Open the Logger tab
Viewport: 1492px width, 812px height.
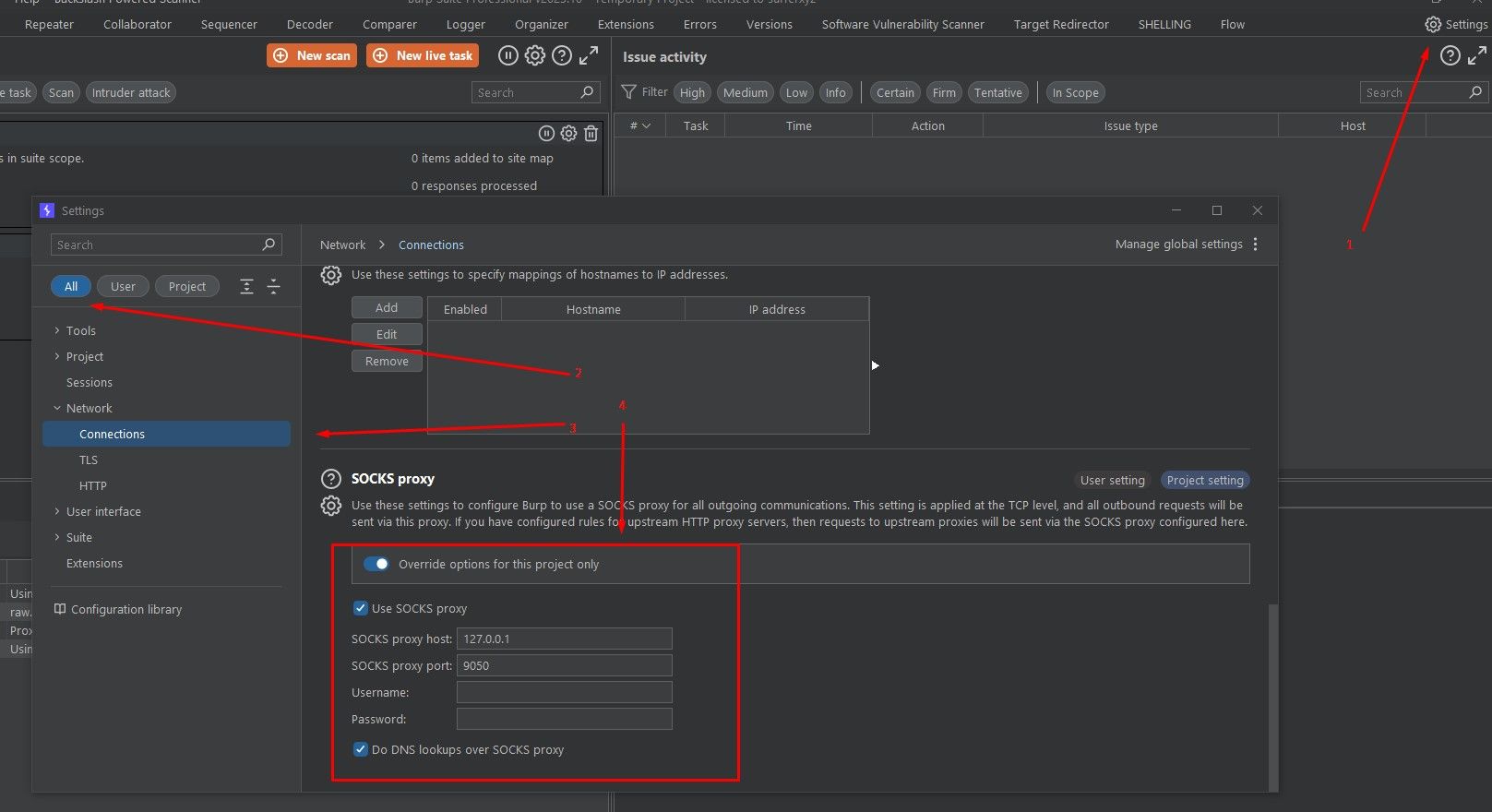point(466,25)
